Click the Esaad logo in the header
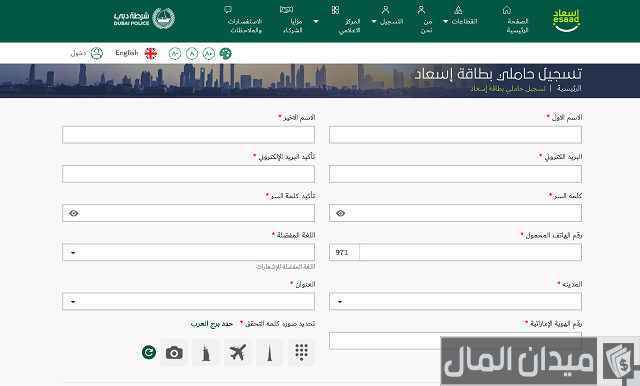 tap(566, 20)
